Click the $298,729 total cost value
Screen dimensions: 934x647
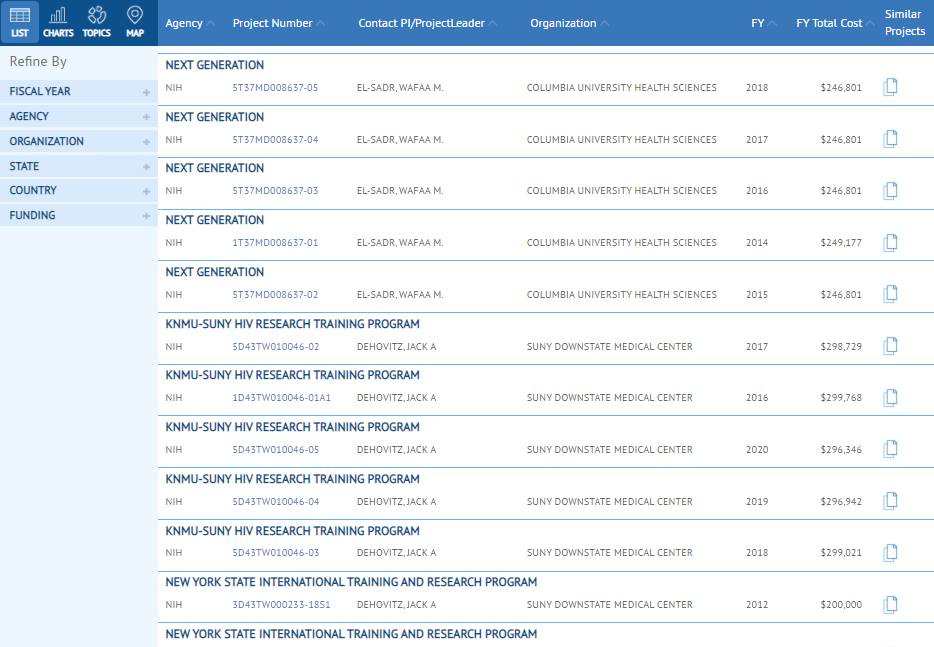(x=841, y=347)
